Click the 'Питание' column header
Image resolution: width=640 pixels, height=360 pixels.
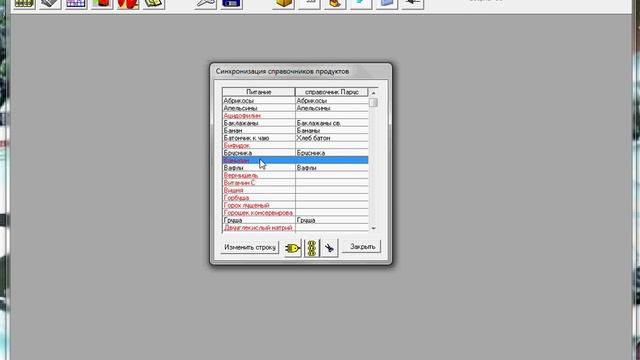tap(258, 92)
